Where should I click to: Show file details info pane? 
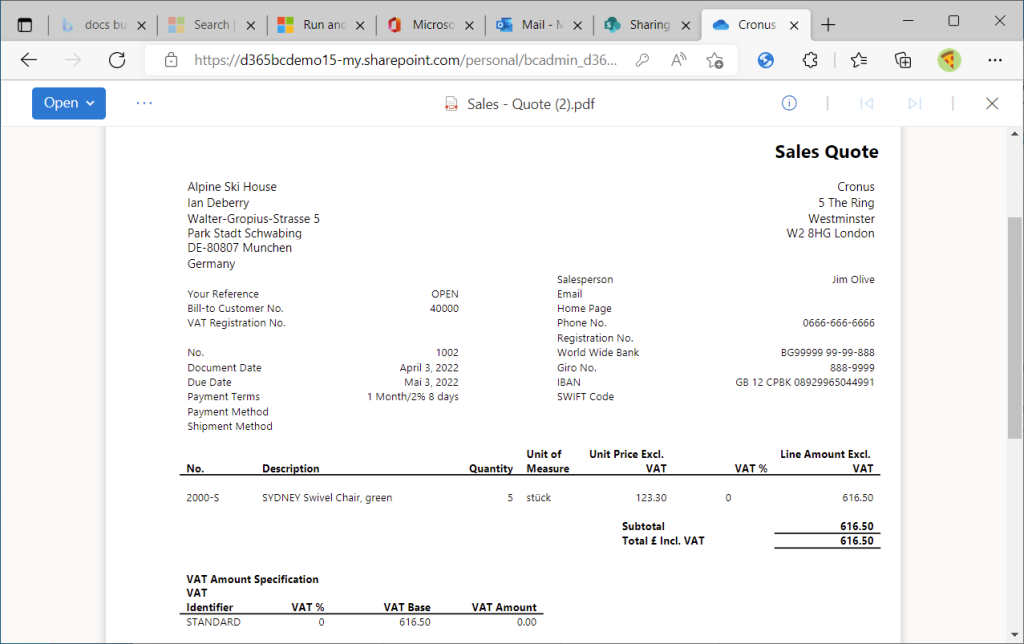click(789, 103)
